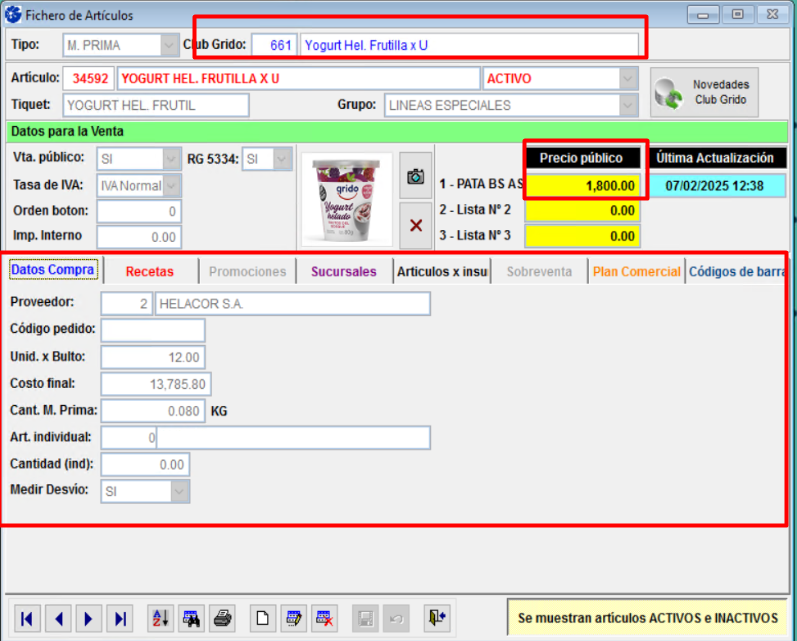Open the Tipo M. PRIMA dropdown
797x641 pixels.
169,45
